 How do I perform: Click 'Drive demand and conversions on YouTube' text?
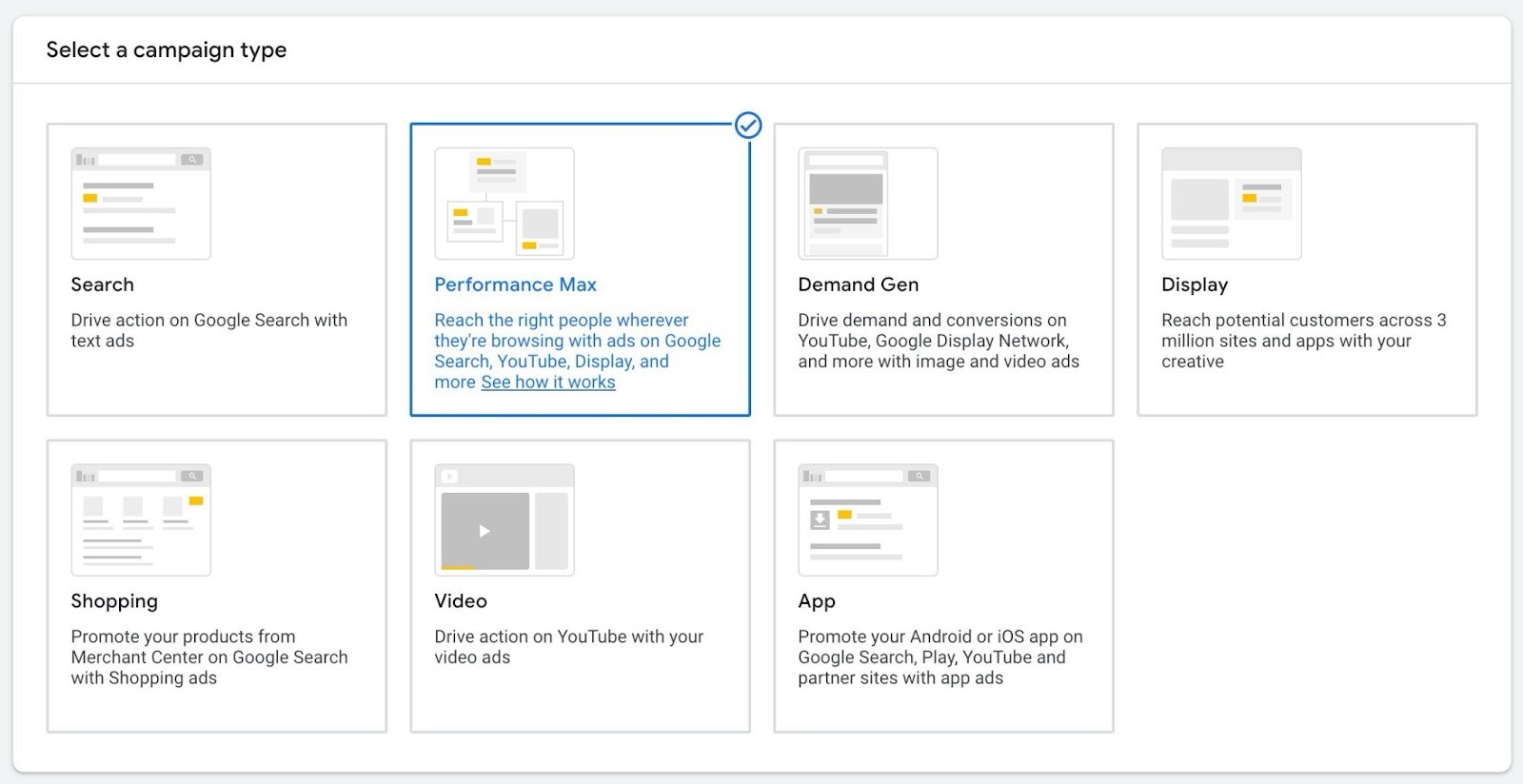(939, 341)
